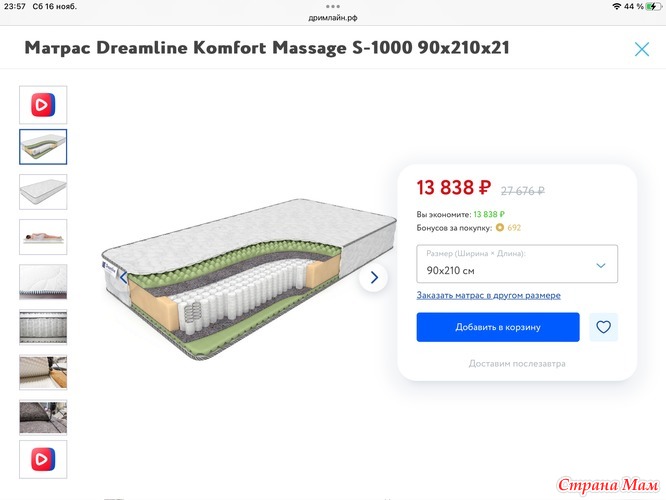Tap the Wi-Fi icon in status bar
Image resolution: width=666 pixels, height=500 pixels.
[616, 6]
